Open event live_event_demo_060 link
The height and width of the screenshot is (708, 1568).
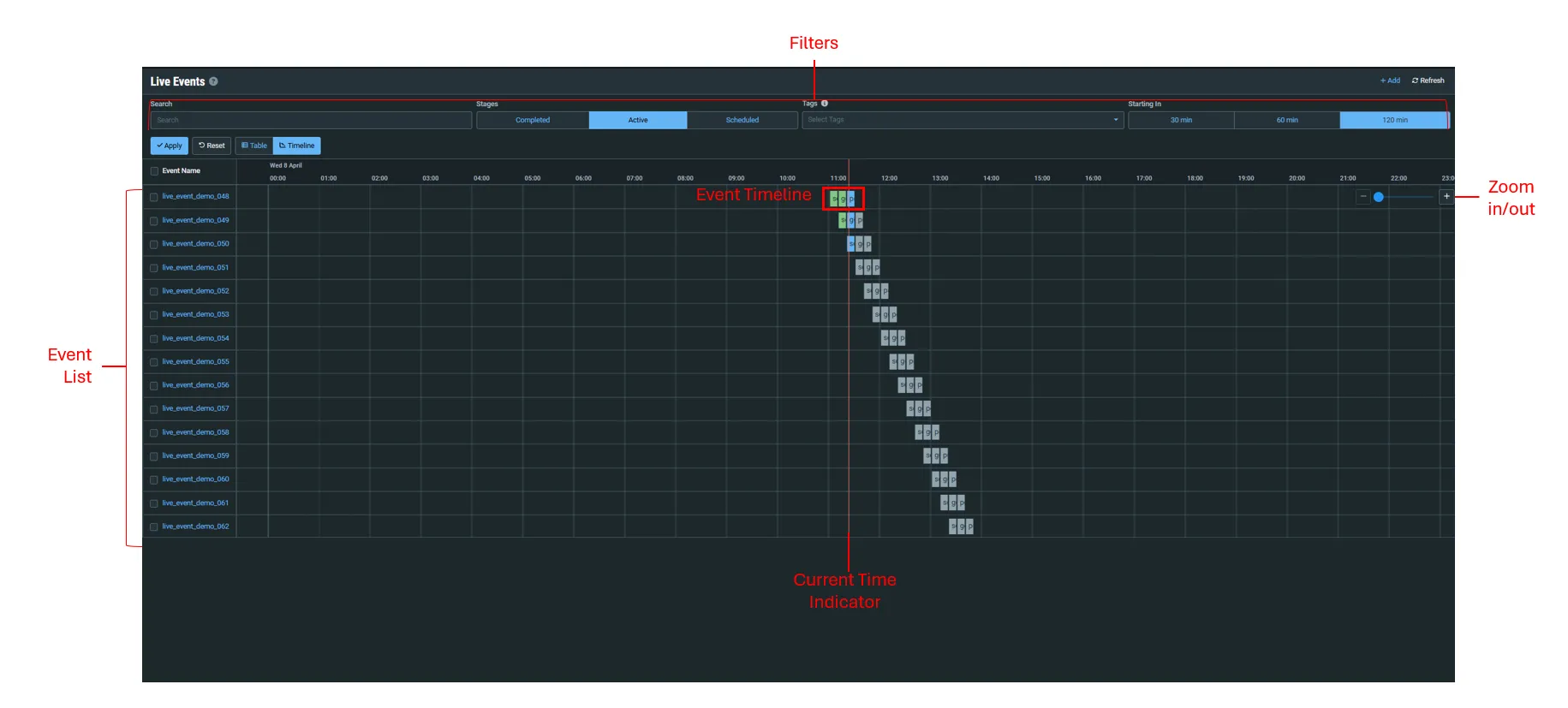[195, 479]
